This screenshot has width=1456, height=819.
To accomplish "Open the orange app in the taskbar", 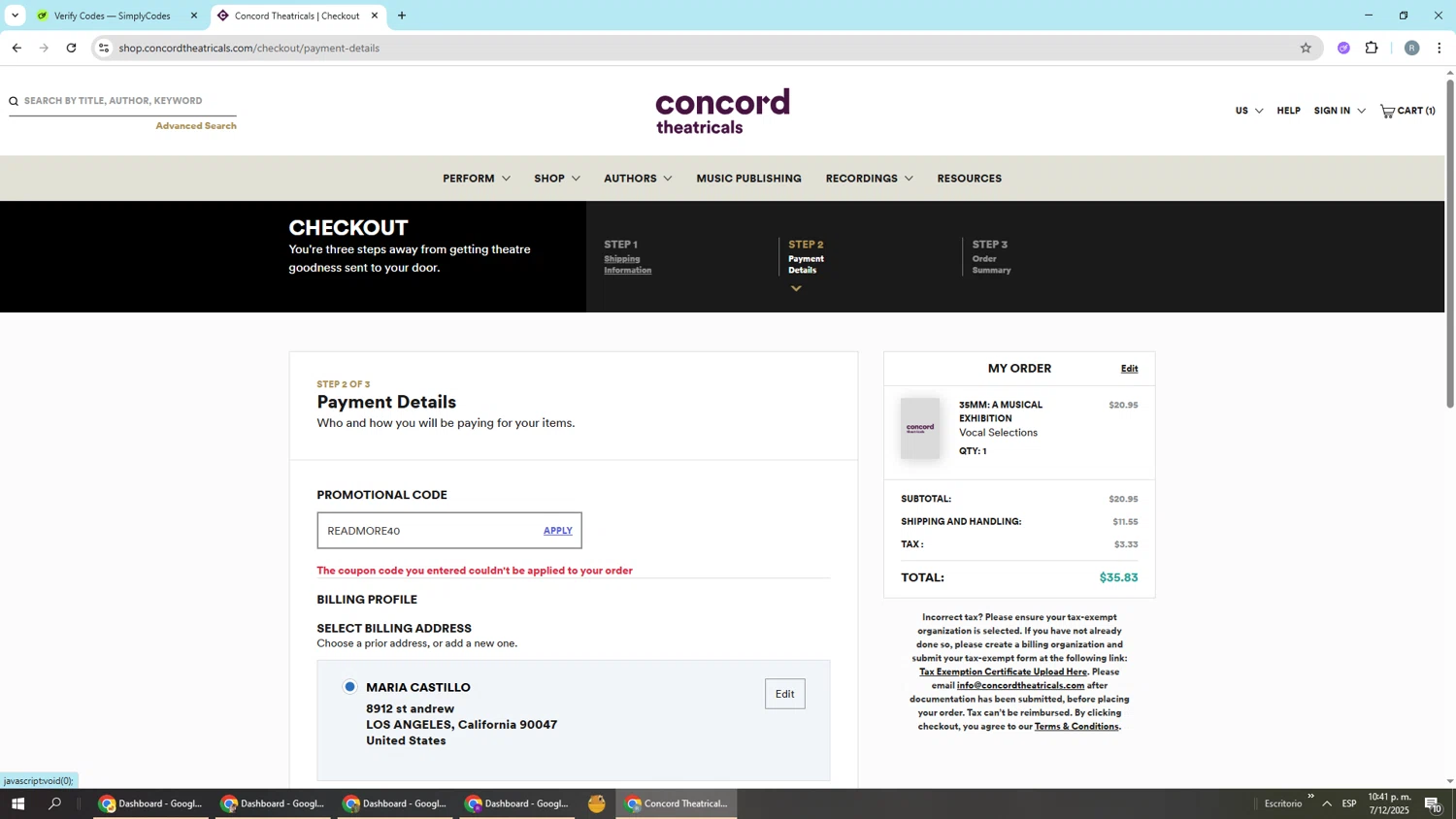I will 597,803.
